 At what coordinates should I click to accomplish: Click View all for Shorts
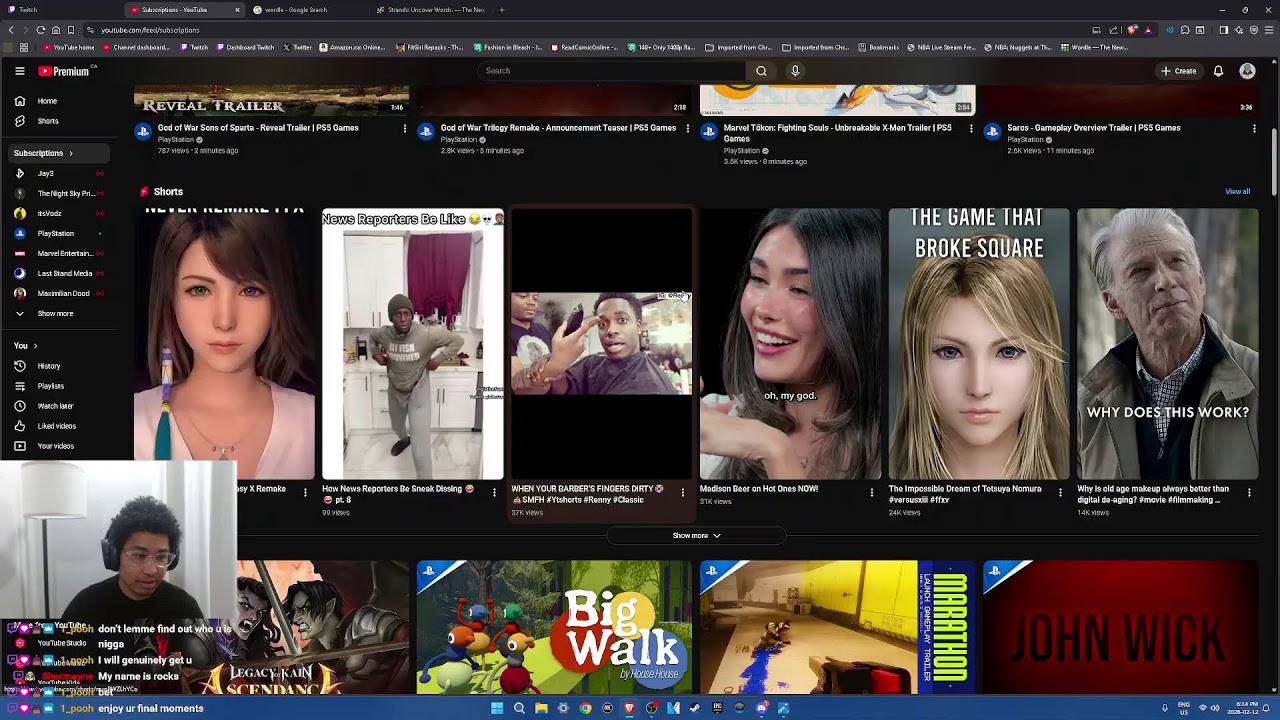[x=1238, y=191]
